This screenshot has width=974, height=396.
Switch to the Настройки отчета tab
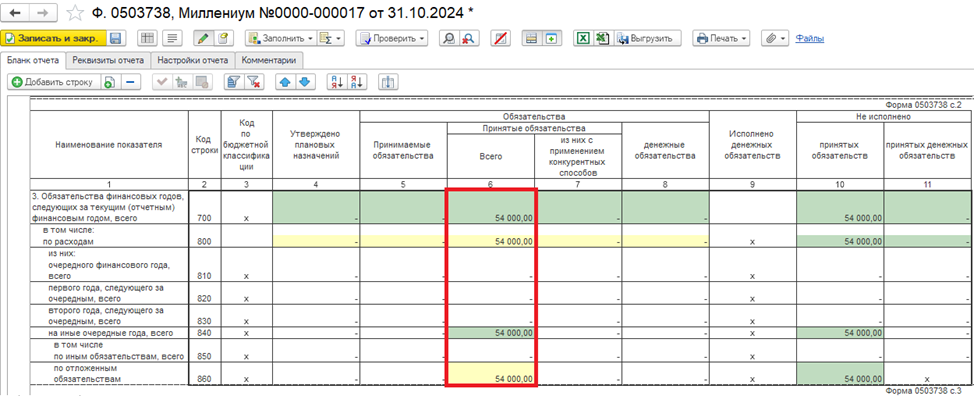(x=193, y=60)
